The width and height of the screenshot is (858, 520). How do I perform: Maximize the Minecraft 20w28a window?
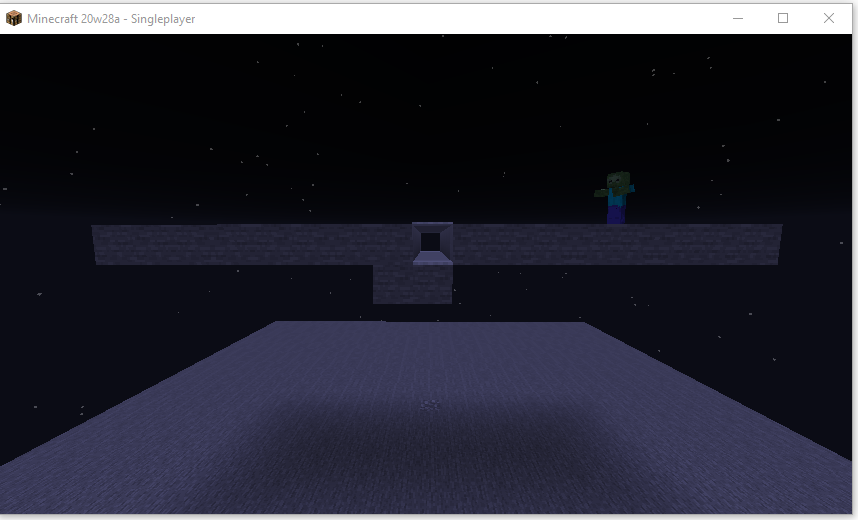[783, 19]
